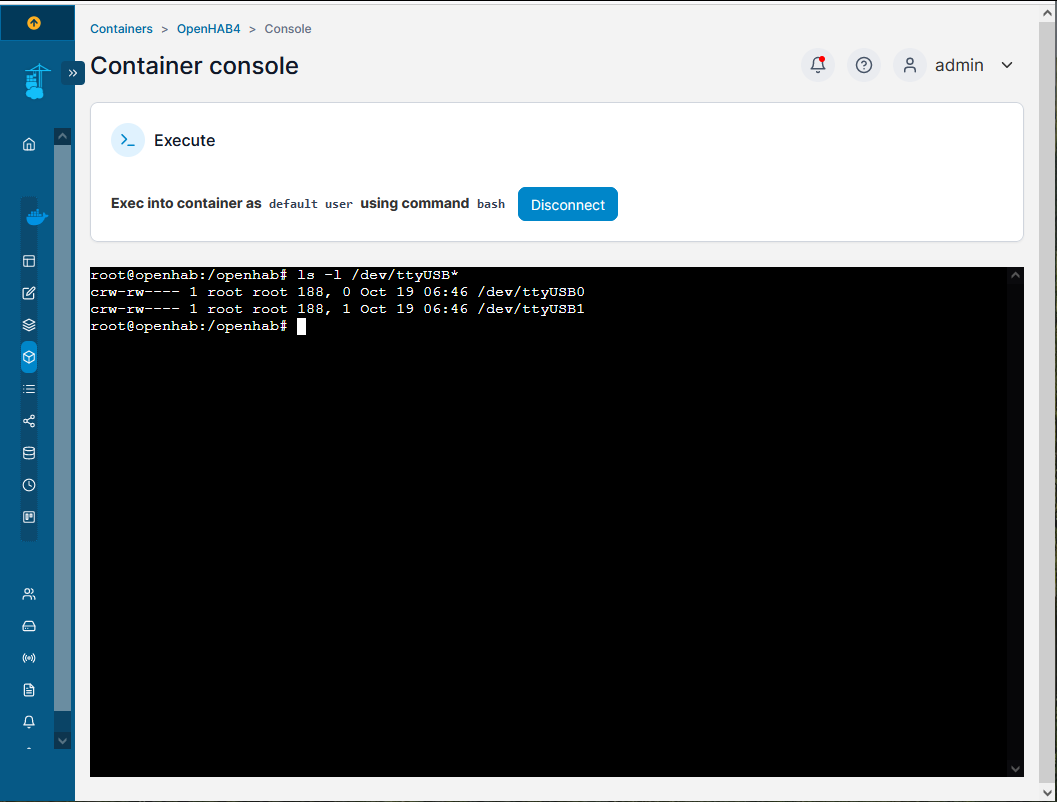Click the 'Console' breadcrumb text
Screen dimensions: 1057x802
pyautogui.click(x=288, y=29)
